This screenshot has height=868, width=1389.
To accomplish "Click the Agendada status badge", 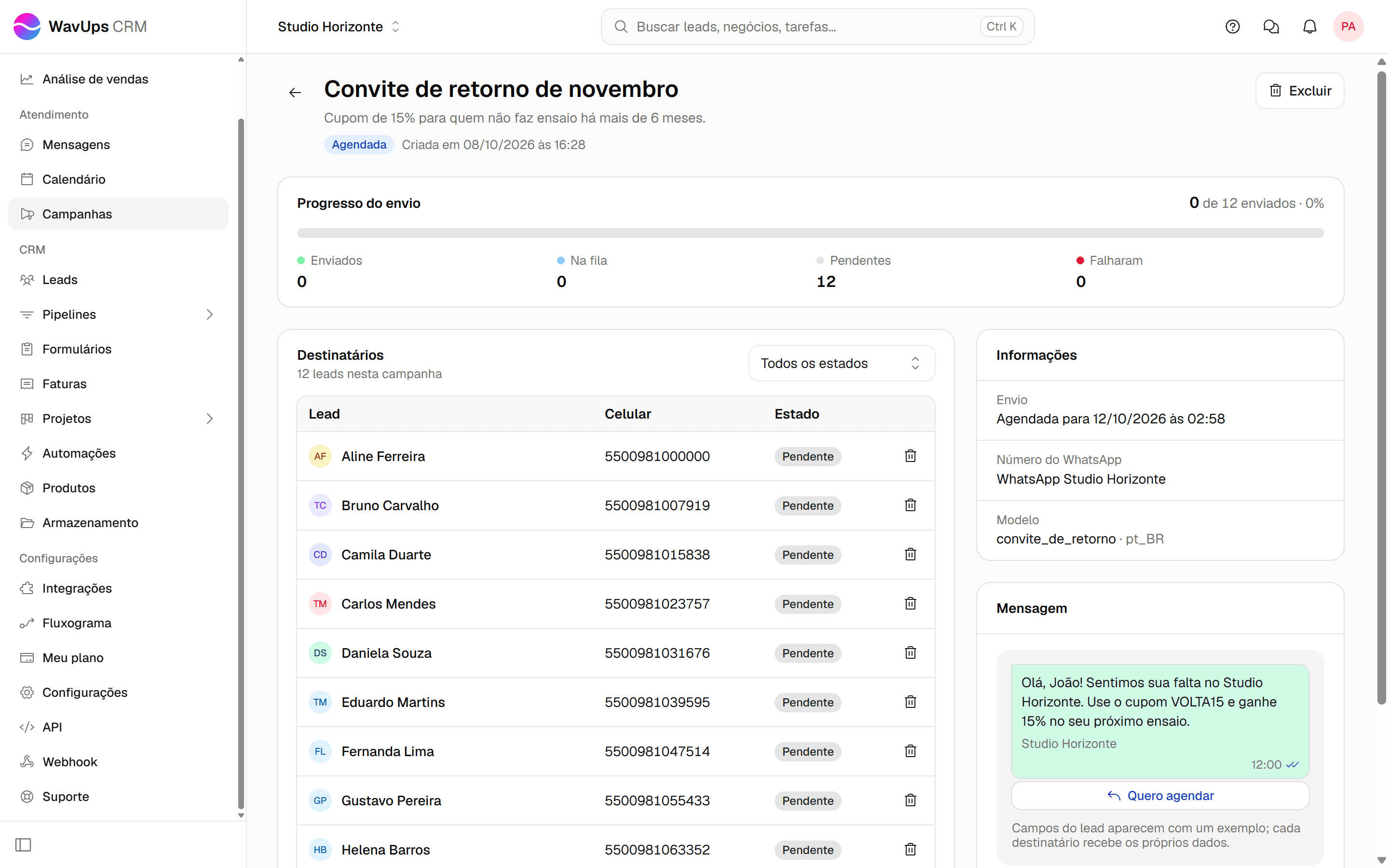I will [x=359, y=145].
